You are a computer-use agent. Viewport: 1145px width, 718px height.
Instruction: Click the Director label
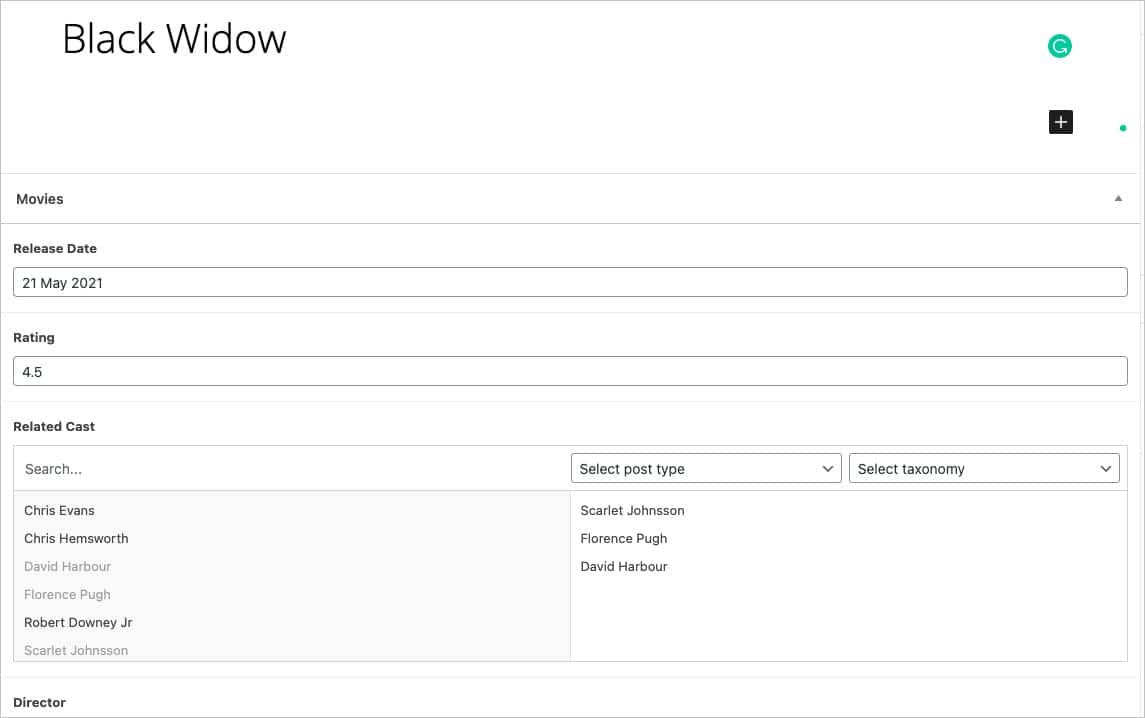pyautogui.click(x=39, y=703)
